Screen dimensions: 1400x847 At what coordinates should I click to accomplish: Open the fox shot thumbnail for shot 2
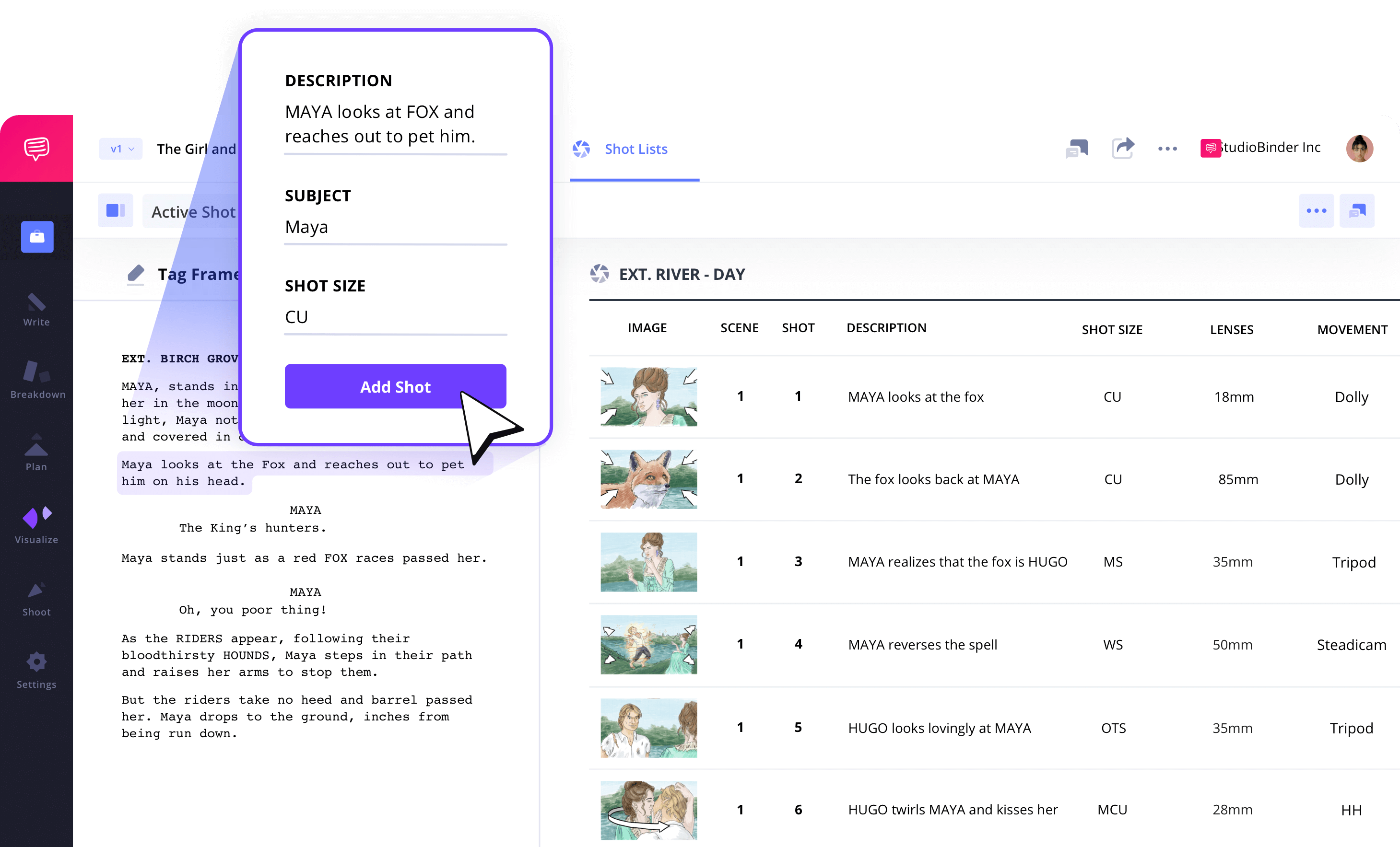coord(648,479)
